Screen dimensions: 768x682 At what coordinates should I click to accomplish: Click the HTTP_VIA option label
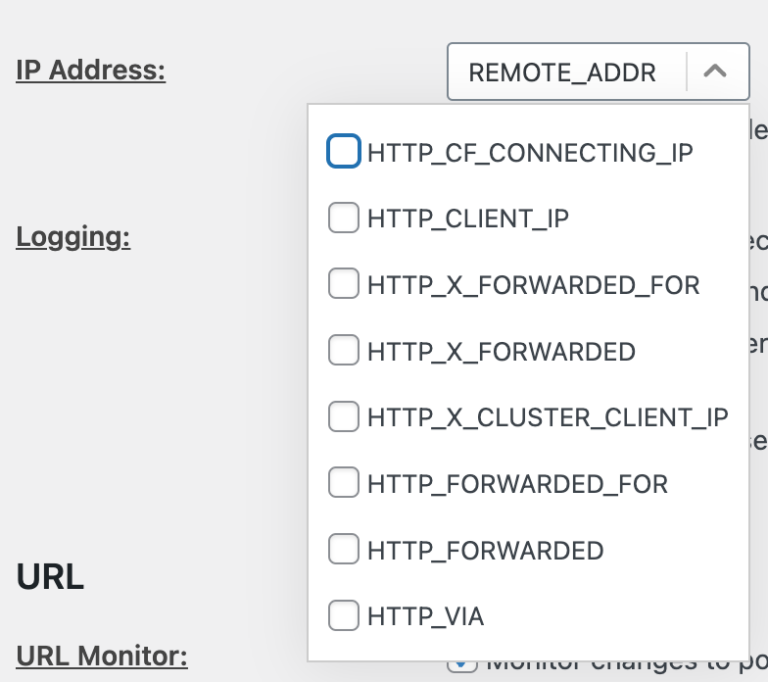point(425,617)
